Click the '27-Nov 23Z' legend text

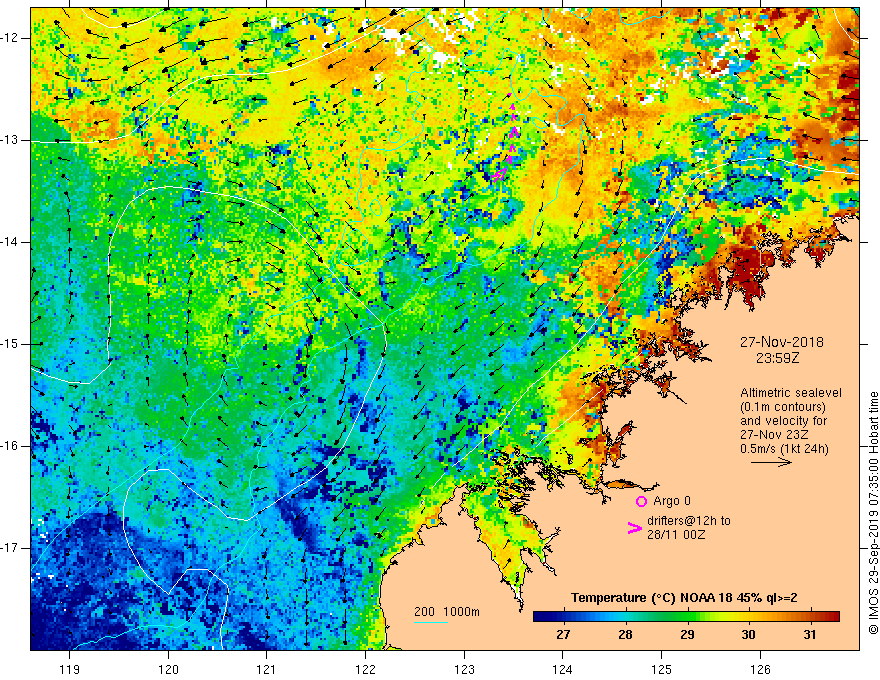point(773,435)
